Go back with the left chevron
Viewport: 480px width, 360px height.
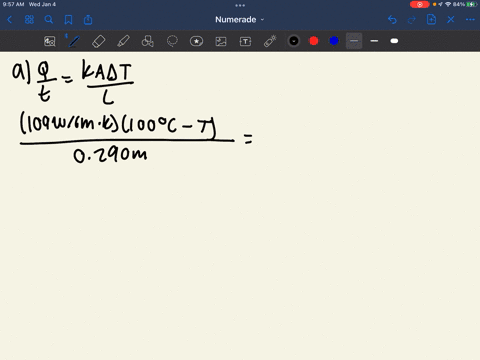(x=10, y=20)
